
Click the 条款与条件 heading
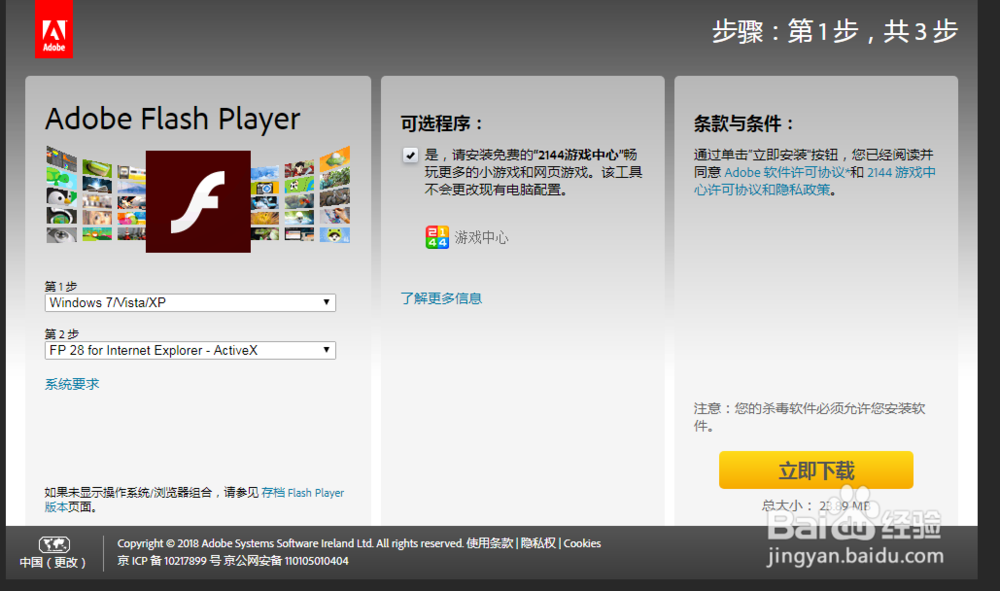click(x=743, y=123)
